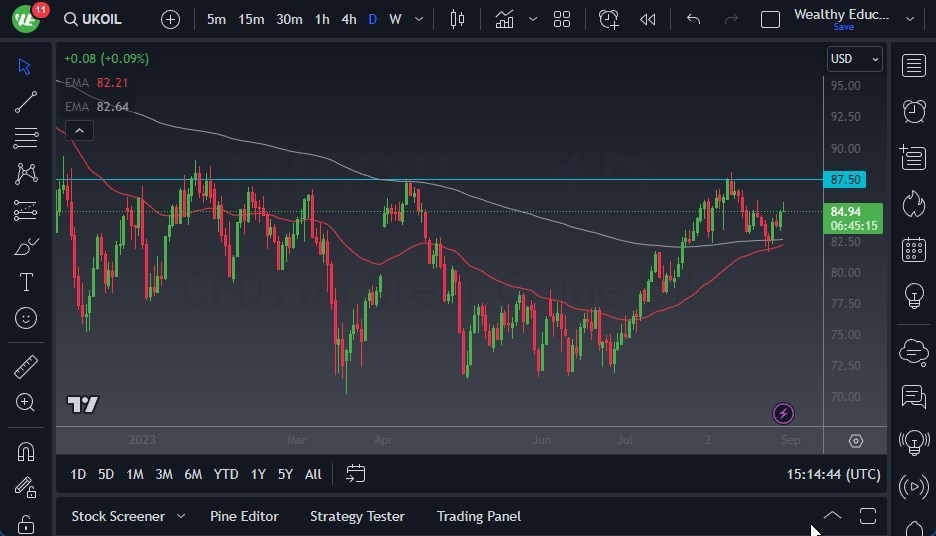
Task: Open the alerts clock icon
Action: click(913, 111)
